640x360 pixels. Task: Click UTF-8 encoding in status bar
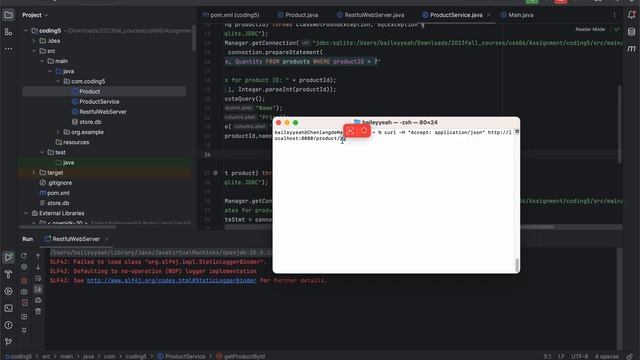579,356
